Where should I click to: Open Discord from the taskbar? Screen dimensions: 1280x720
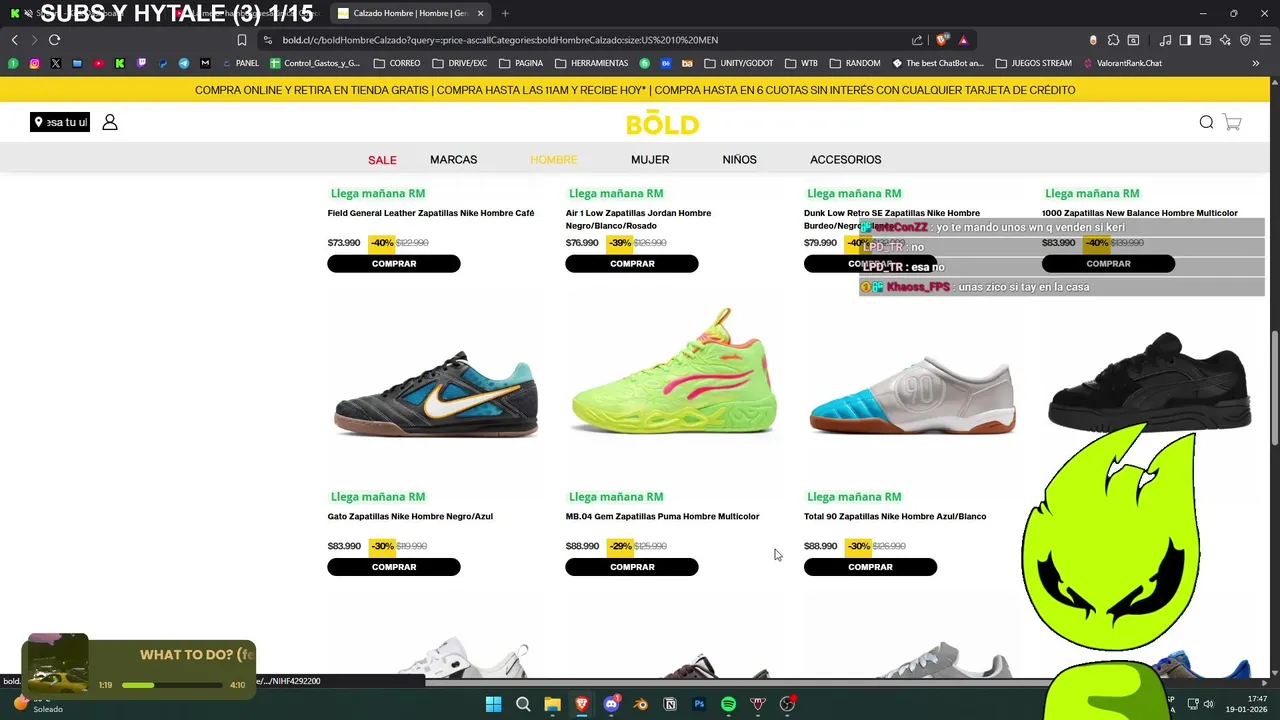pyautogui.click(x=611, y=704)
